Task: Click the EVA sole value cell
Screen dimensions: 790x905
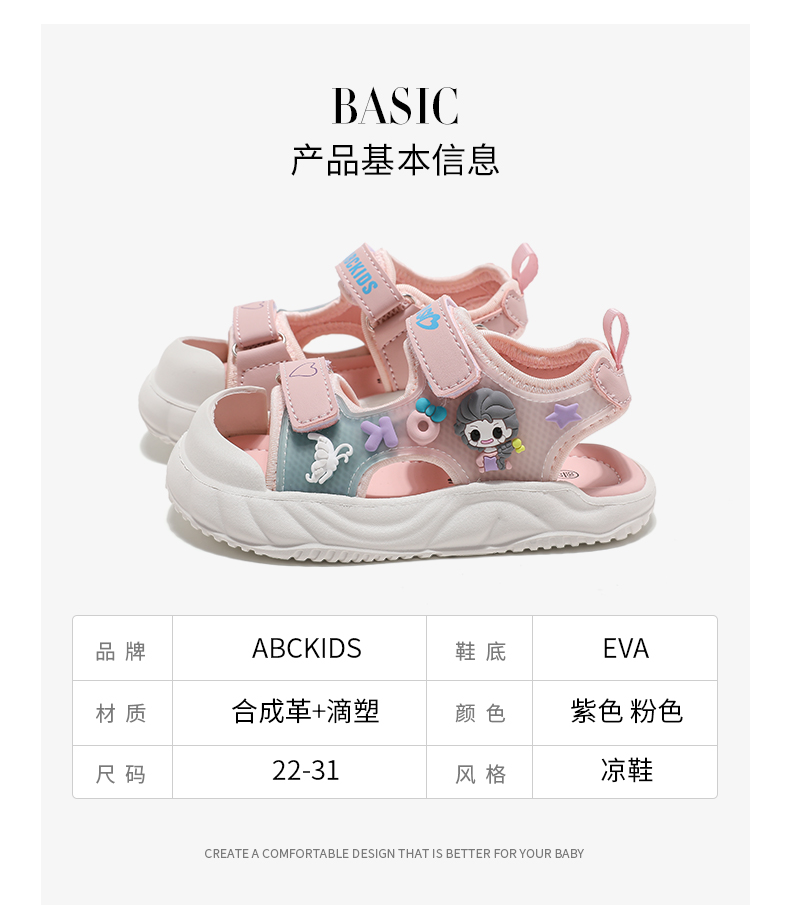Action: [x=625, y=648]
